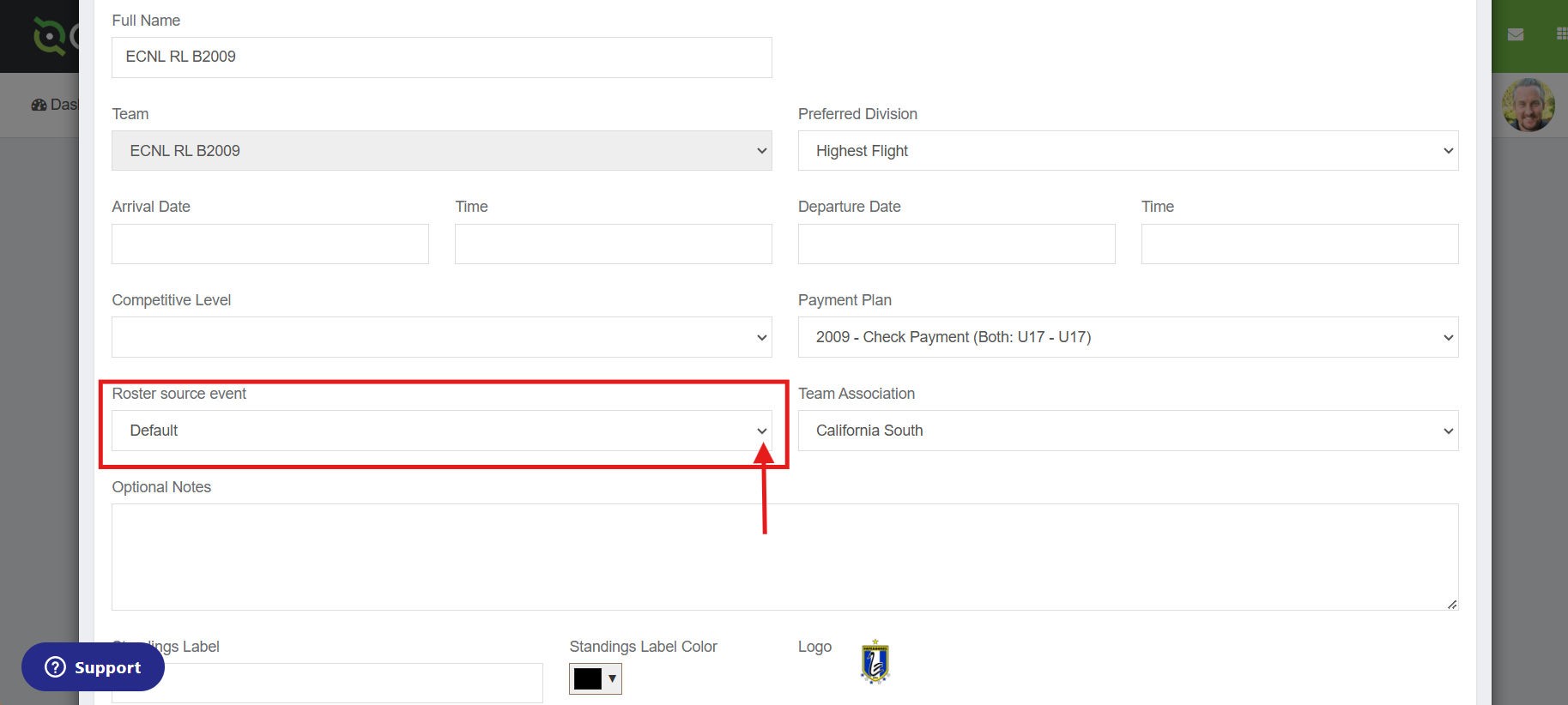Open the Standings Label Color picker
Screen dimensions: 1568x705
596,679
